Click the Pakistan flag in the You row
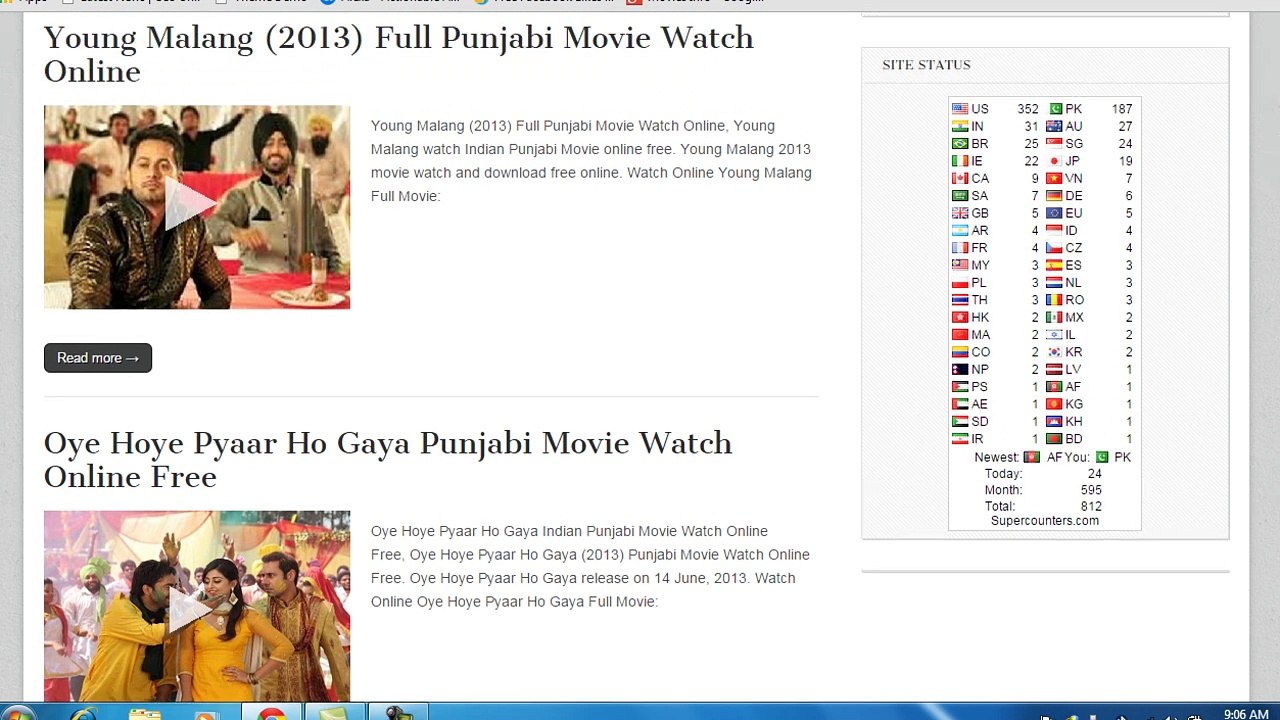 (x=1102, y=457)
